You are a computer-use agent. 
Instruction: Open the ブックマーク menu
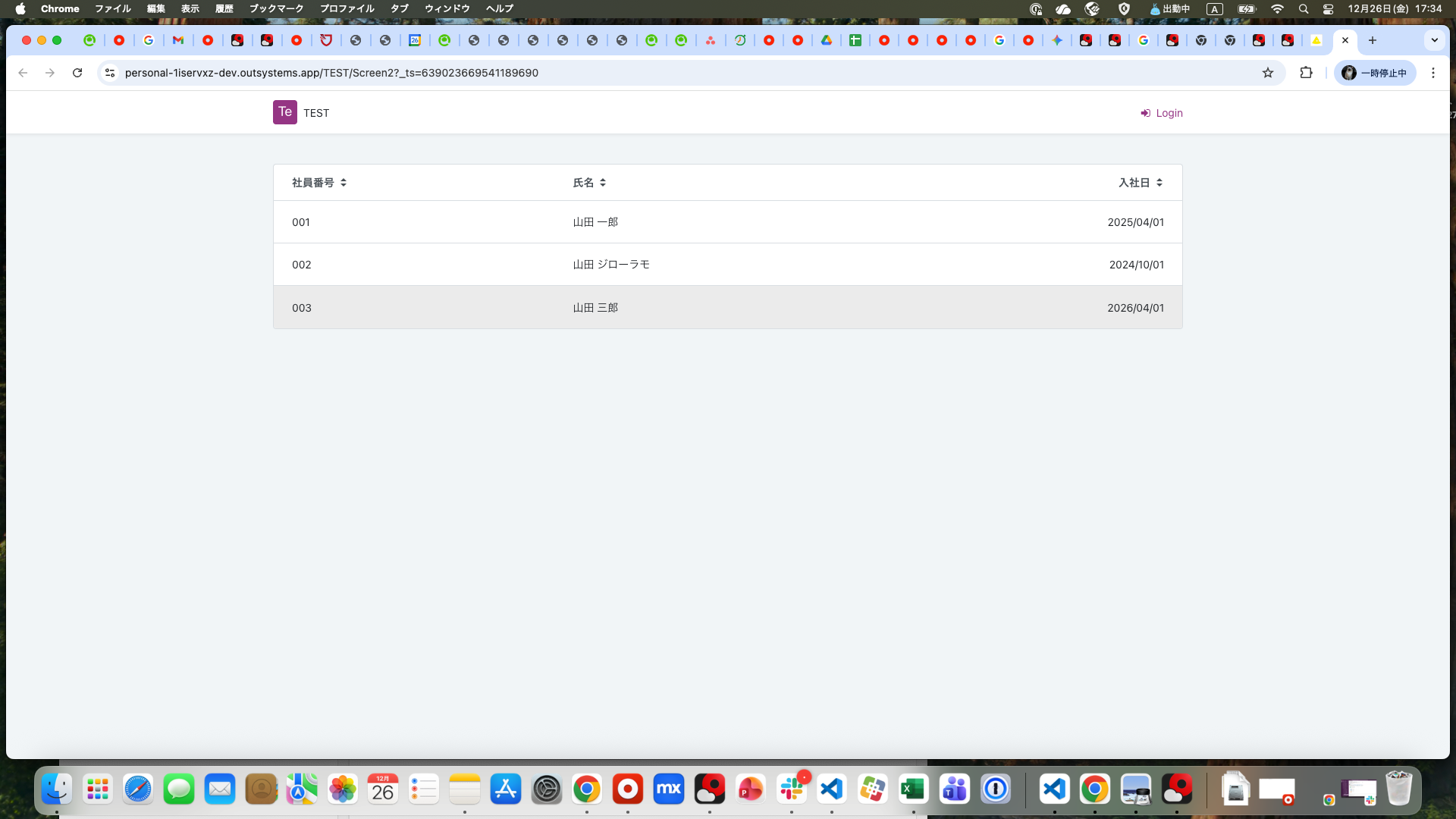[276, 8]
